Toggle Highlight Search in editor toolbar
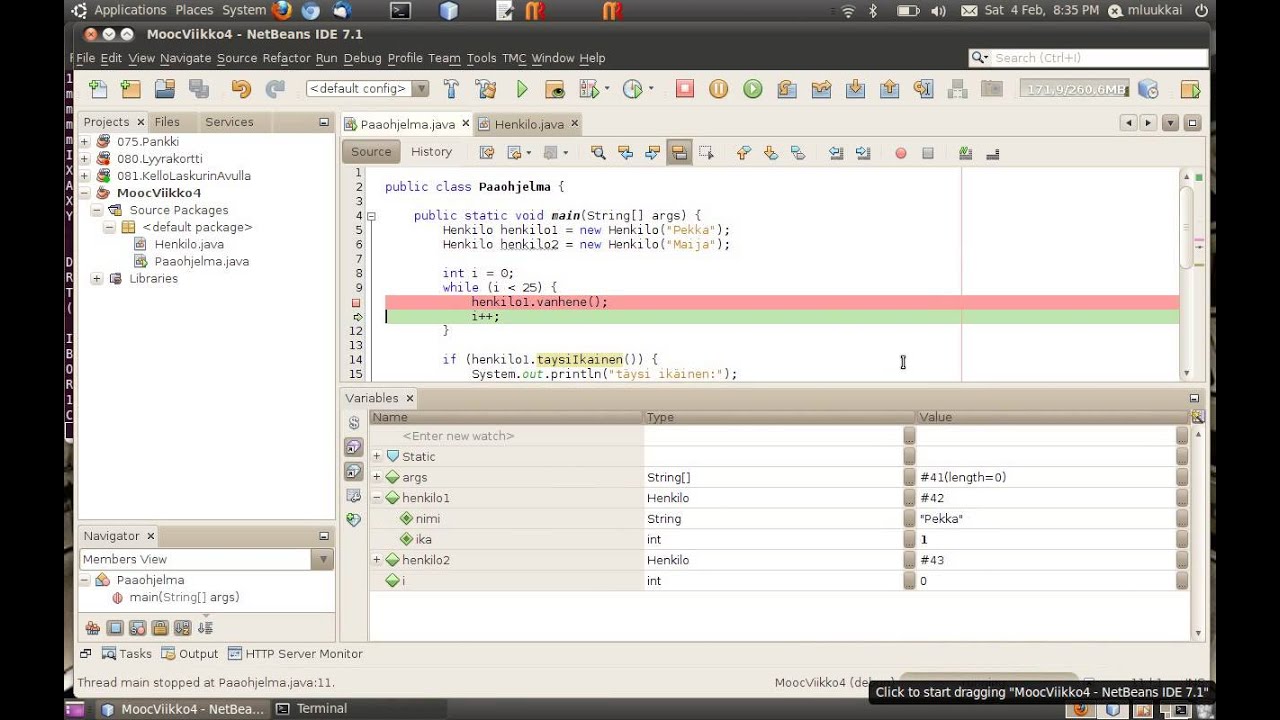This screenshot has width=1280, height=720. (680, 153)
